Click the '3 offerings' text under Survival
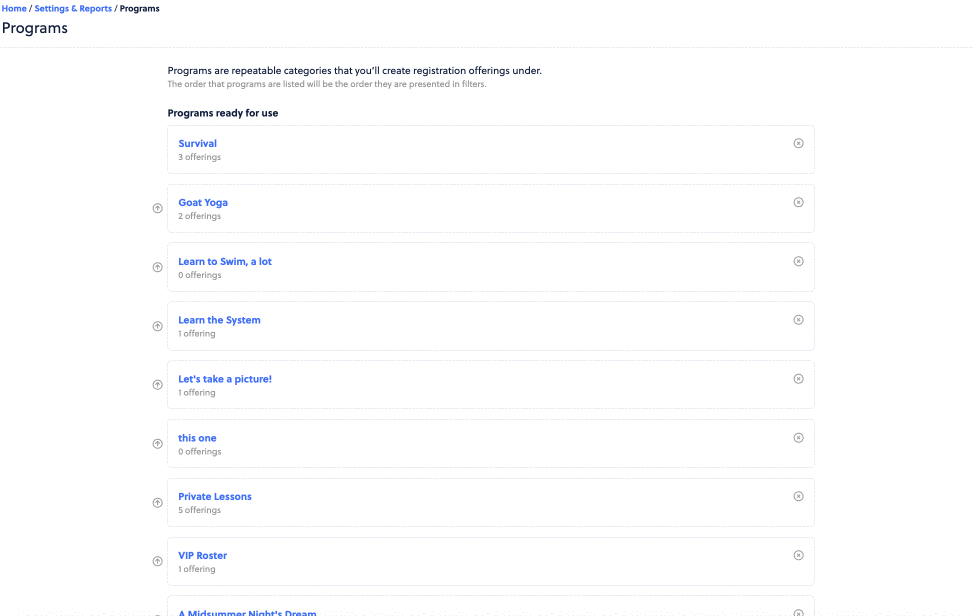Image resolution: width=973 pixels, height=616 pixels. 200,157
